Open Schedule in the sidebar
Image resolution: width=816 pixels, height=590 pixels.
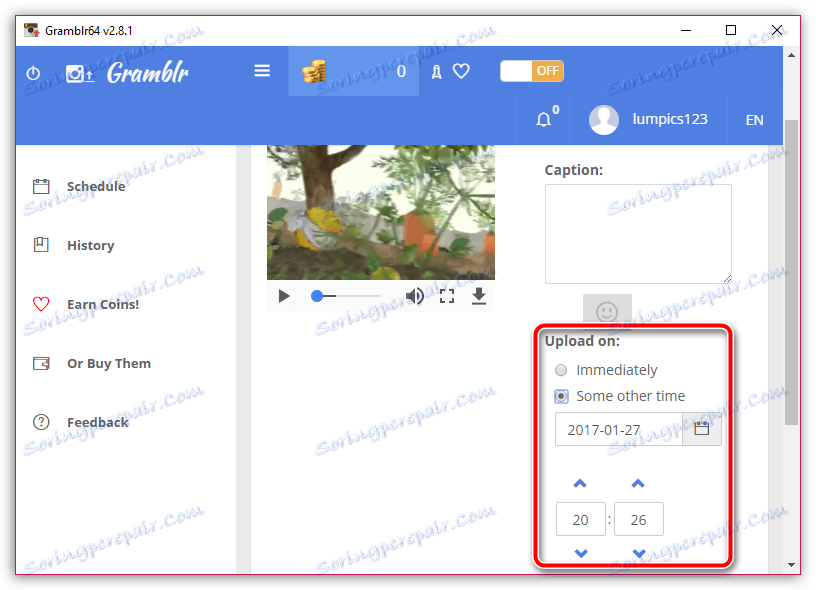pos(96,186)
